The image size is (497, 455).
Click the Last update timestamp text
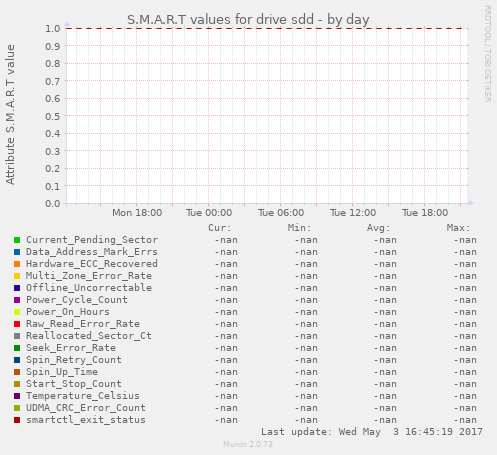(372, 432)
